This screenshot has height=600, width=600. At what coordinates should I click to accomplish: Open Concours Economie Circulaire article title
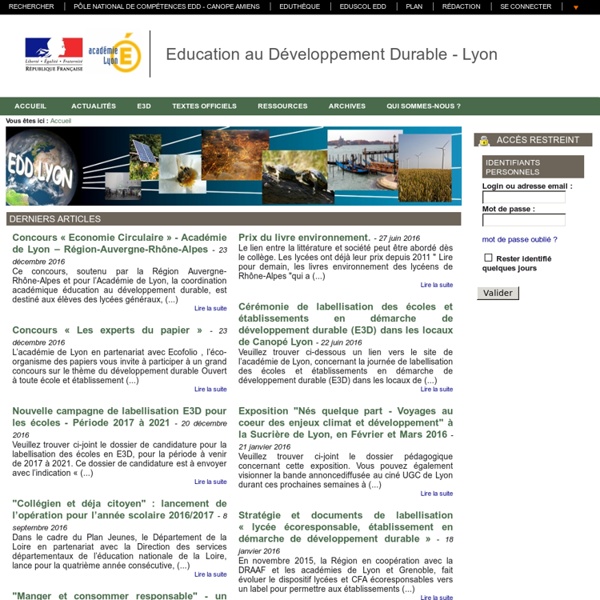tap(119, 243)
